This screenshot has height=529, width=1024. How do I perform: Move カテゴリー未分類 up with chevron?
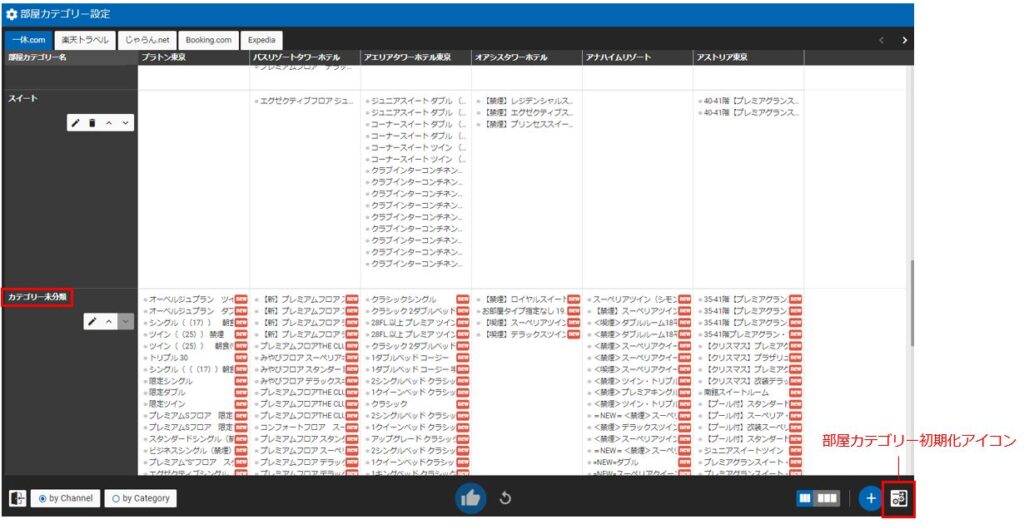109,322
